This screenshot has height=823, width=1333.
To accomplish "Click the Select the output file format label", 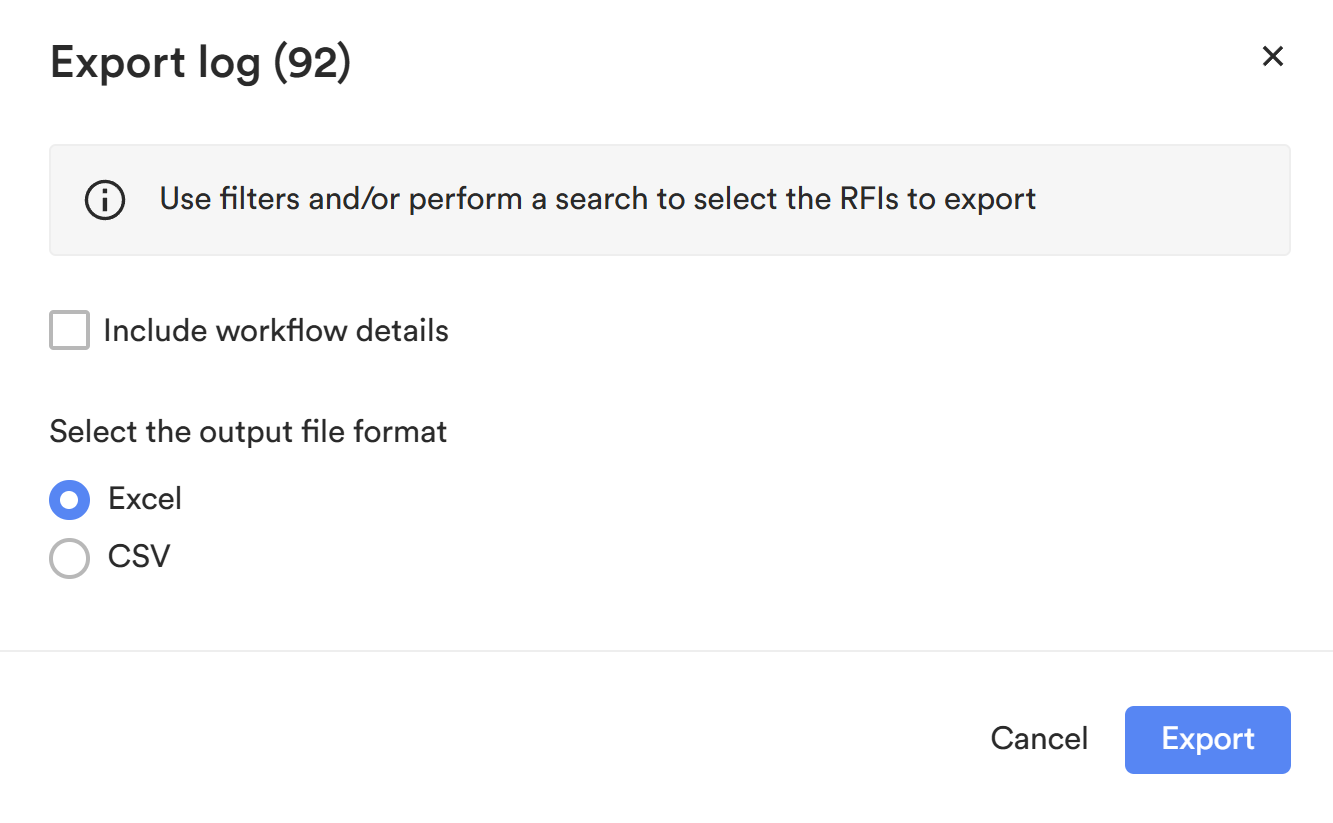I will (247, 431).
